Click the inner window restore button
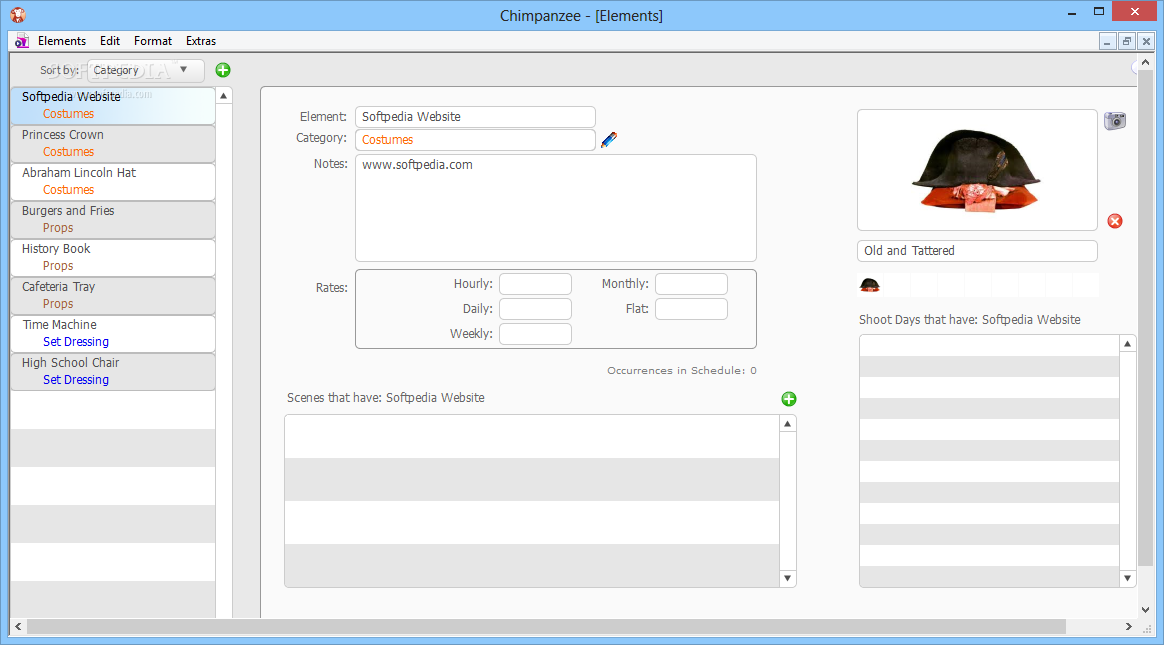 1126,42
